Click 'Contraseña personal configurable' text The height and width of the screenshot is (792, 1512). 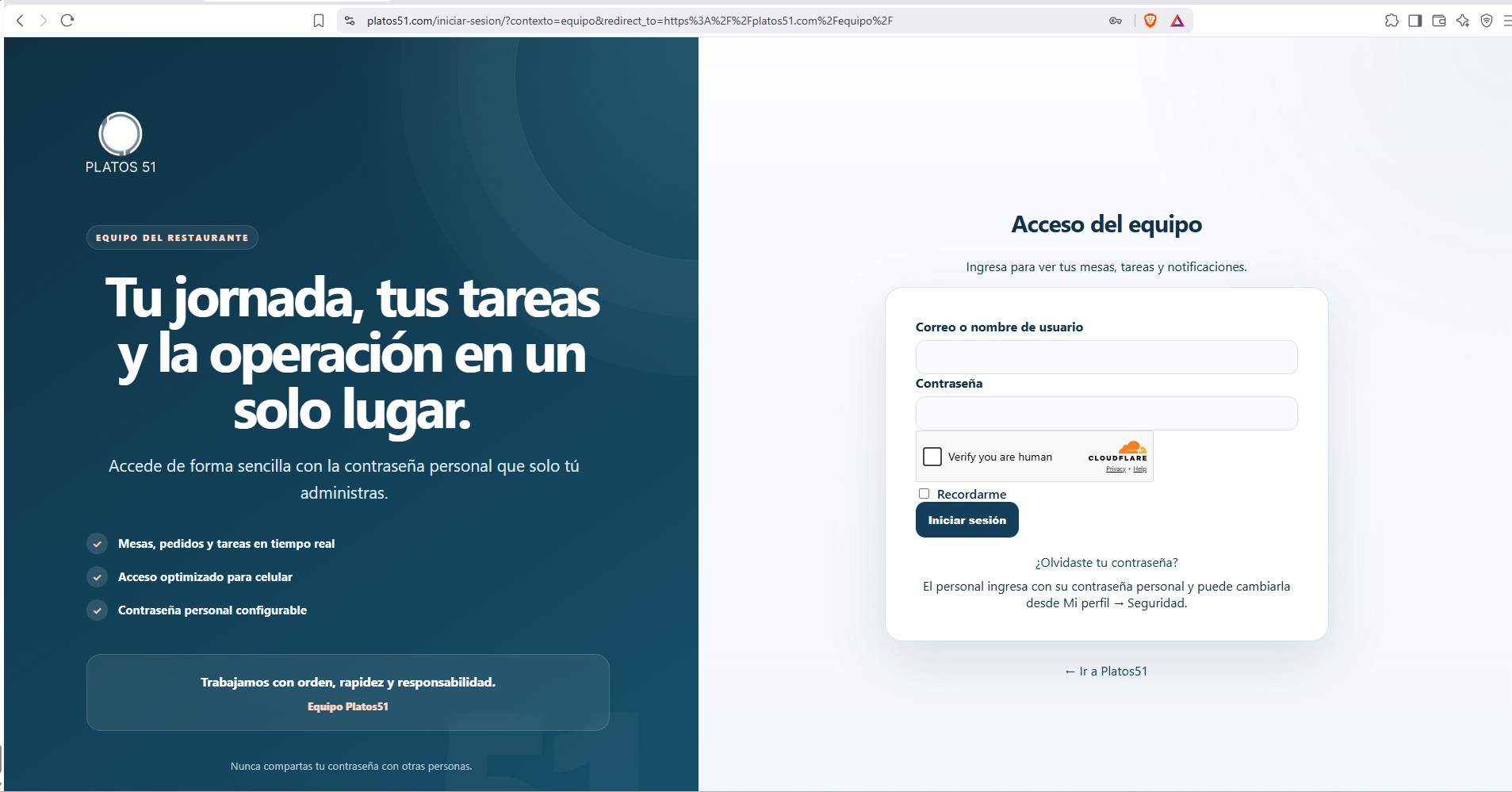(x=212, y=610)
